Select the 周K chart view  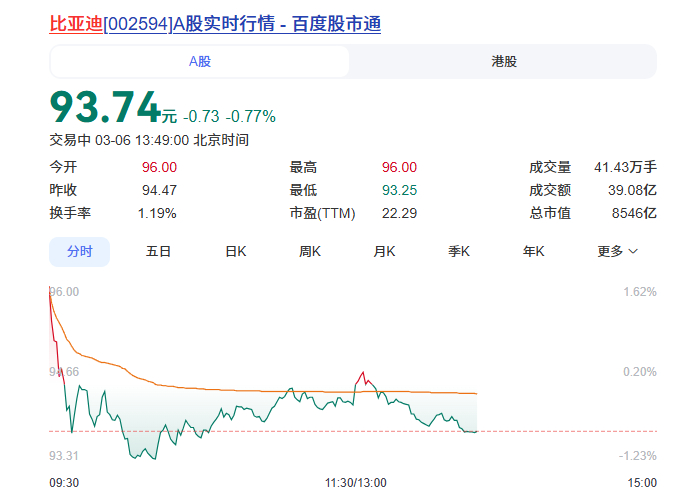pos(310,251)
